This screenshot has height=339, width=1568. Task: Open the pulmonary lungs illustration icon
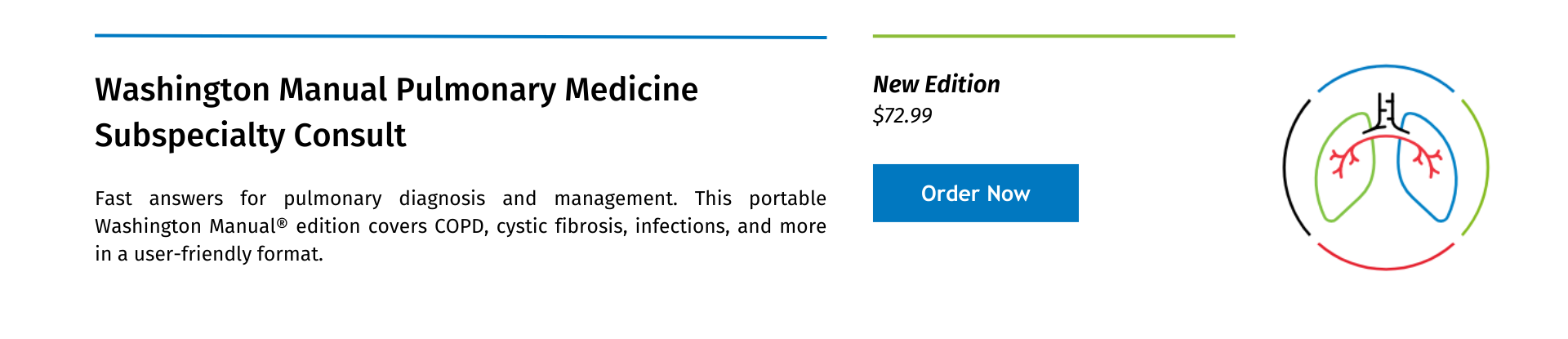1386,167
